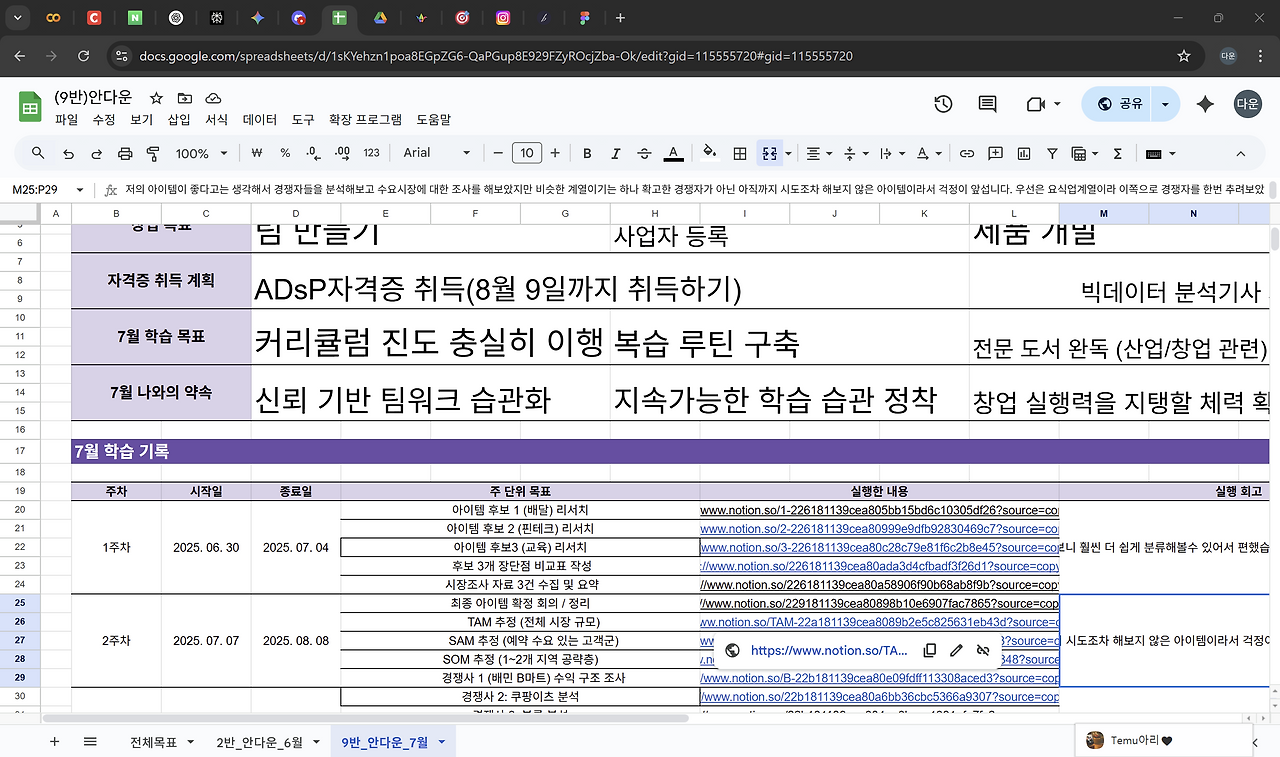Create a filter with the funnel icon
This screenshot has height=757, width=1280.
(1052, 153)
